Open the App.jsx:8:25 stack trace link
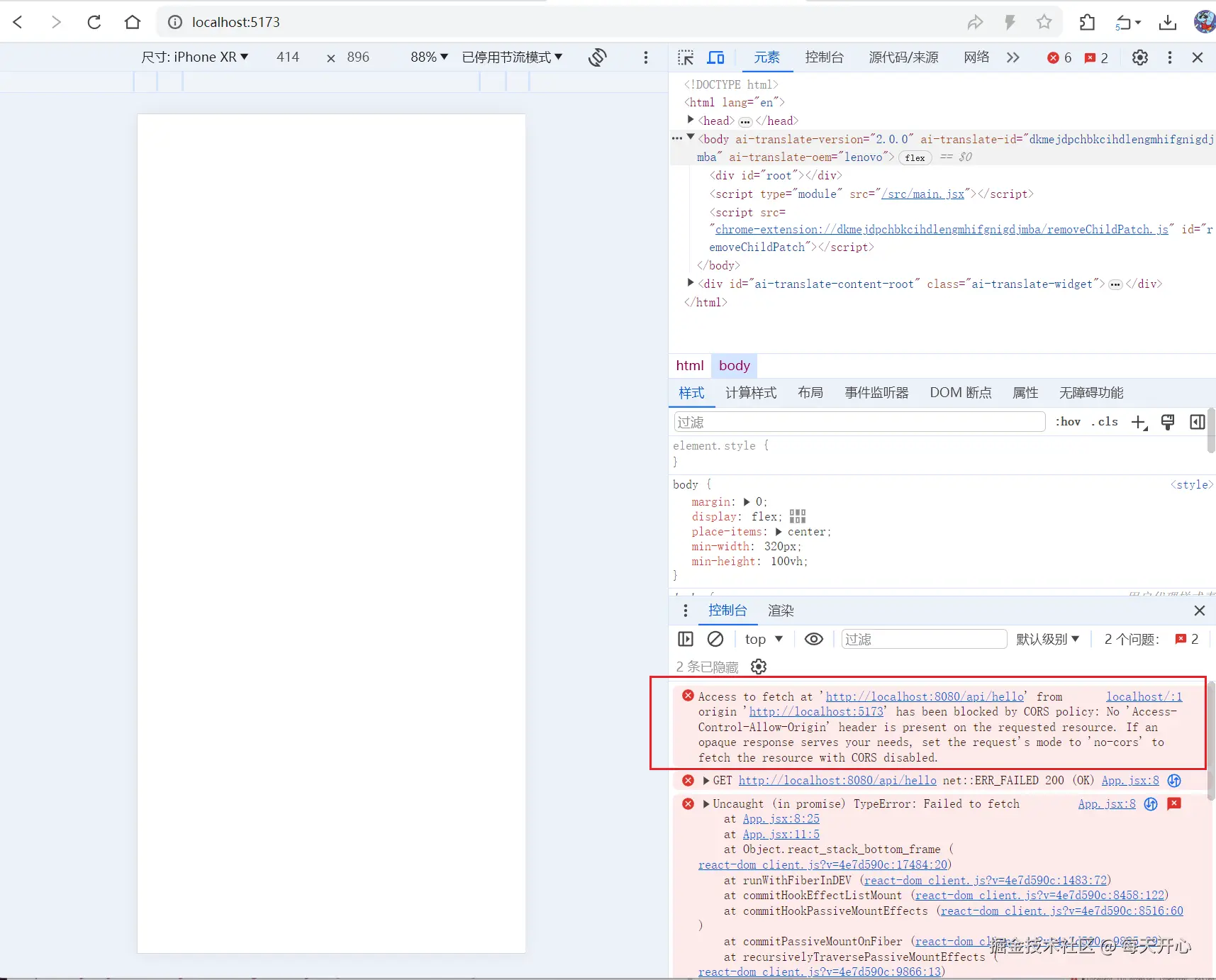This screenshot has height=980, width=1216. (781, 818)
